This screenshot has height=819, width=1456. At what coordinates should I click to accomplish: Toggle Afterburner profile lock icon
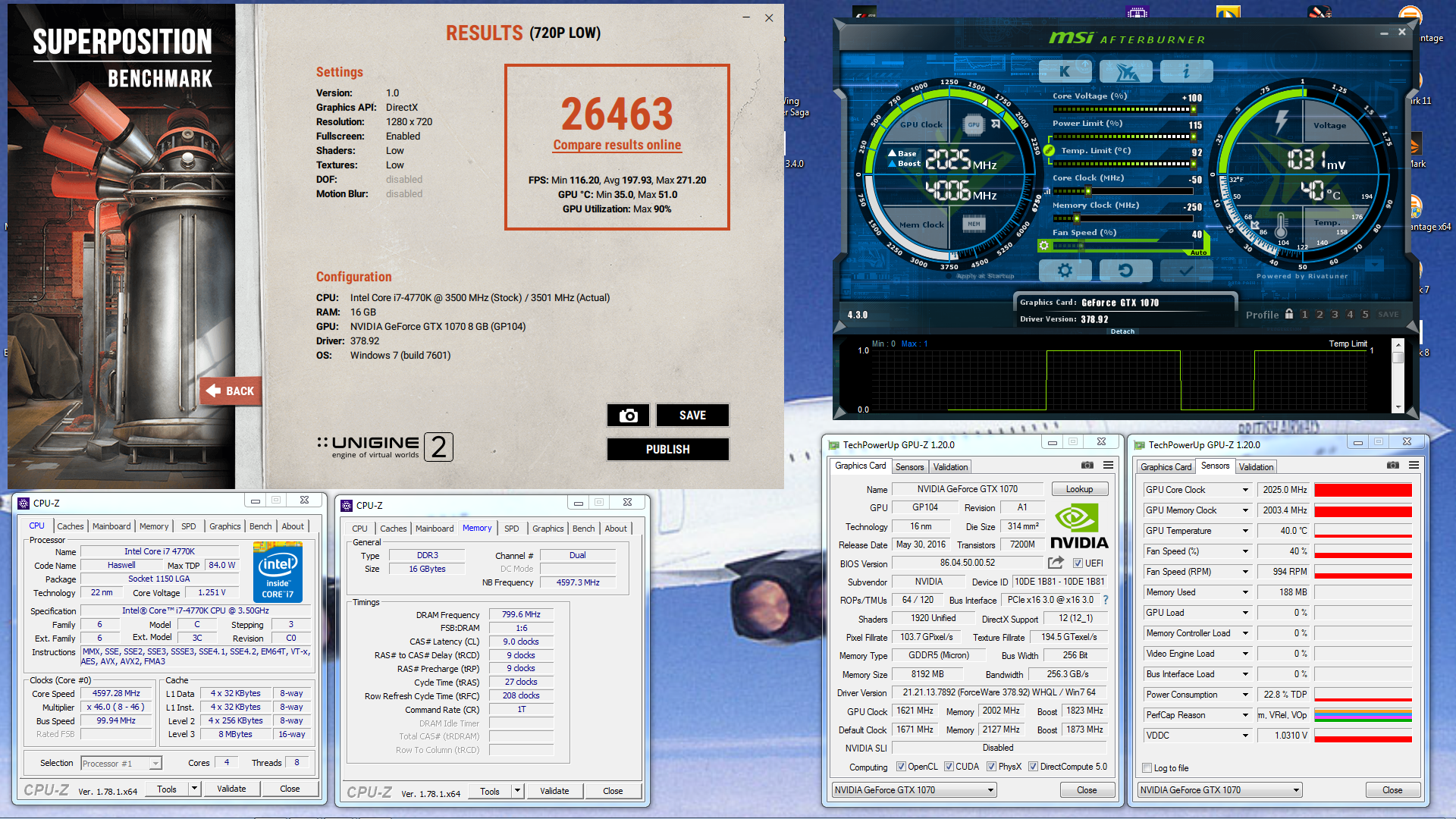(x=1288, y=314)
